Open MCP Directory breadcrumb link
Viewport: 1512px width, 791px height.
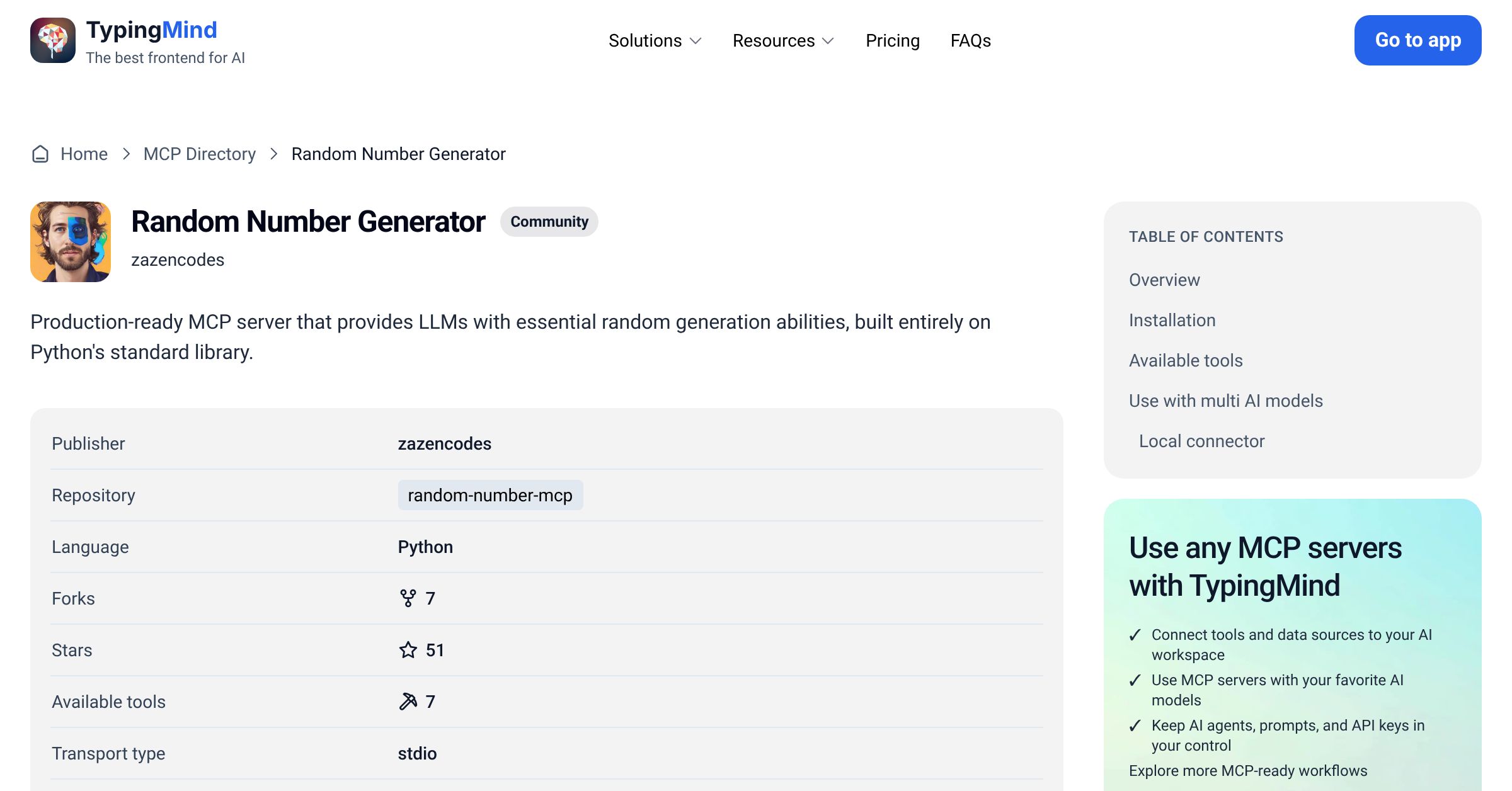point(200,154)
